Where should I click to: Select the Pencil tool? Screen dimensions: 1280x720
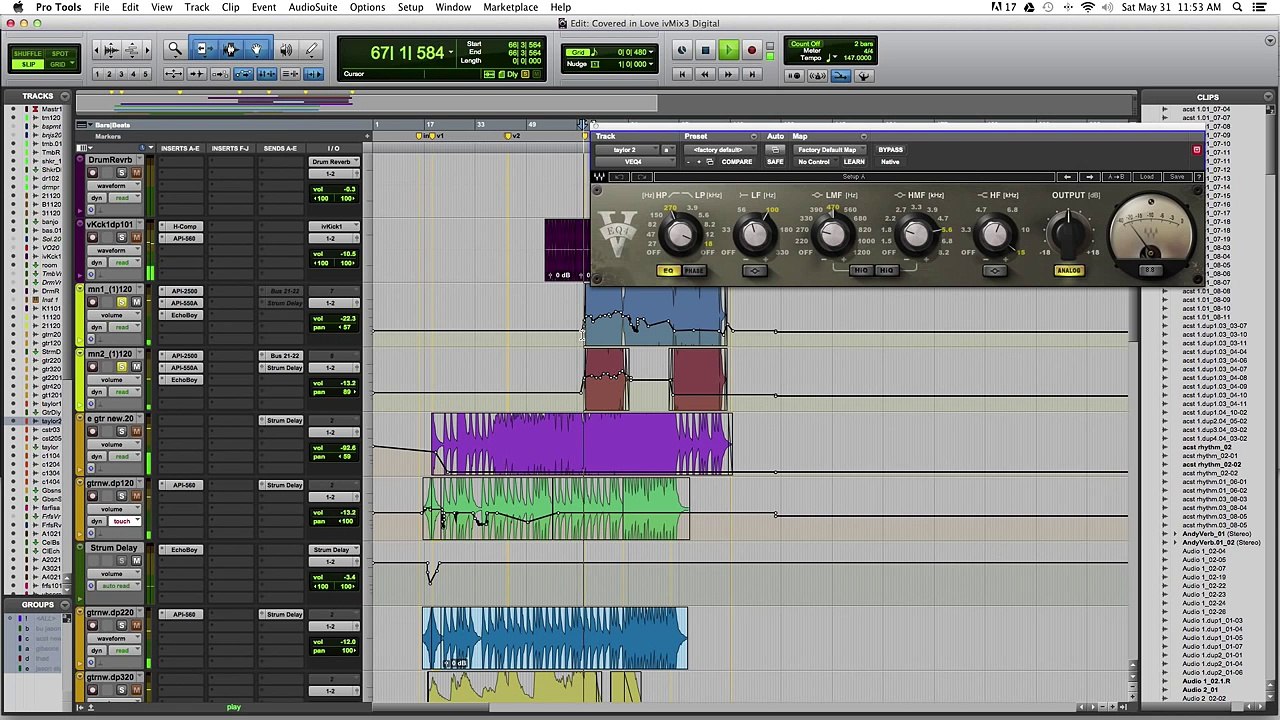(311, 49)
